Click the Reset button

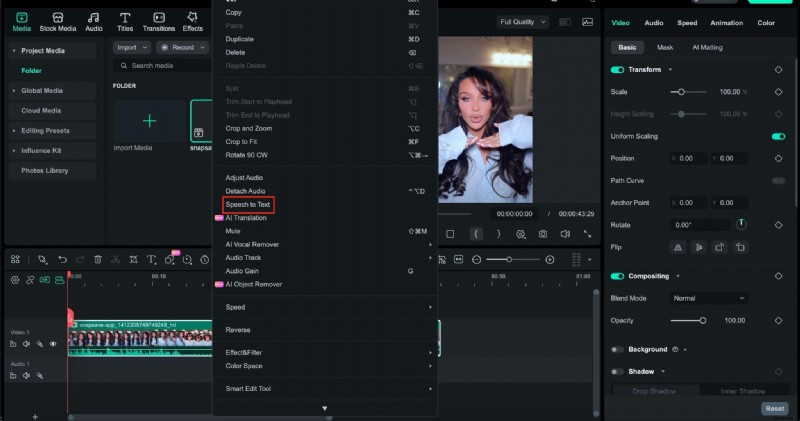(774, 409)
